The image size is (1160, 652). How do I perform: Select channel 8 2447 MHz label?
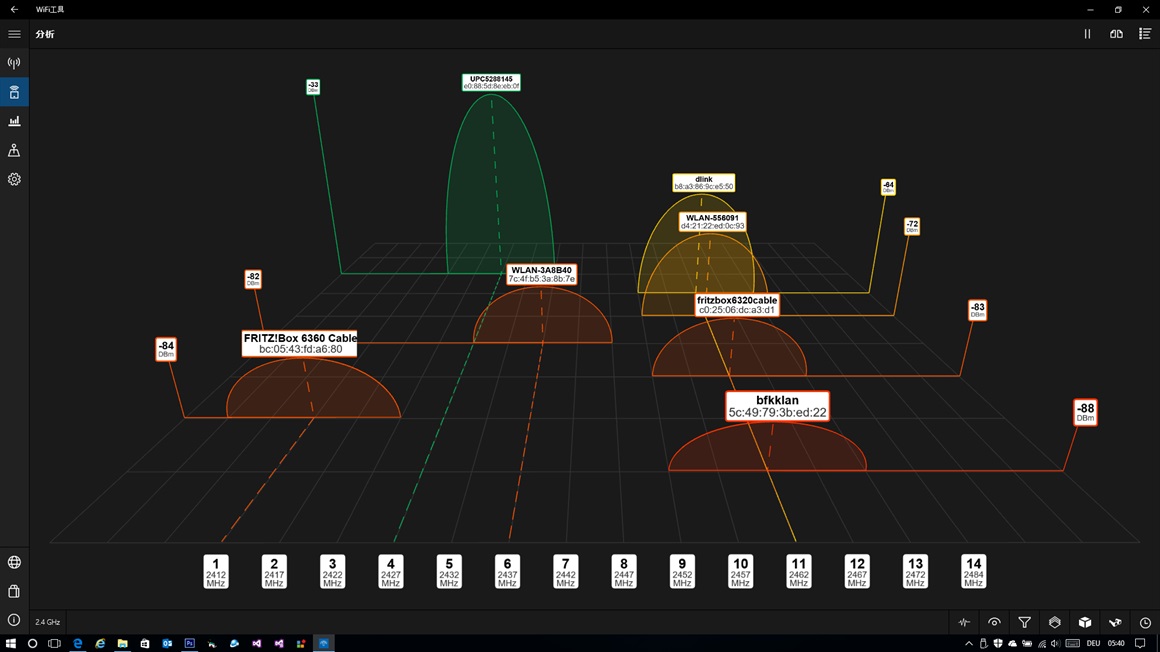pyautogui.click(x=624, y=572)
